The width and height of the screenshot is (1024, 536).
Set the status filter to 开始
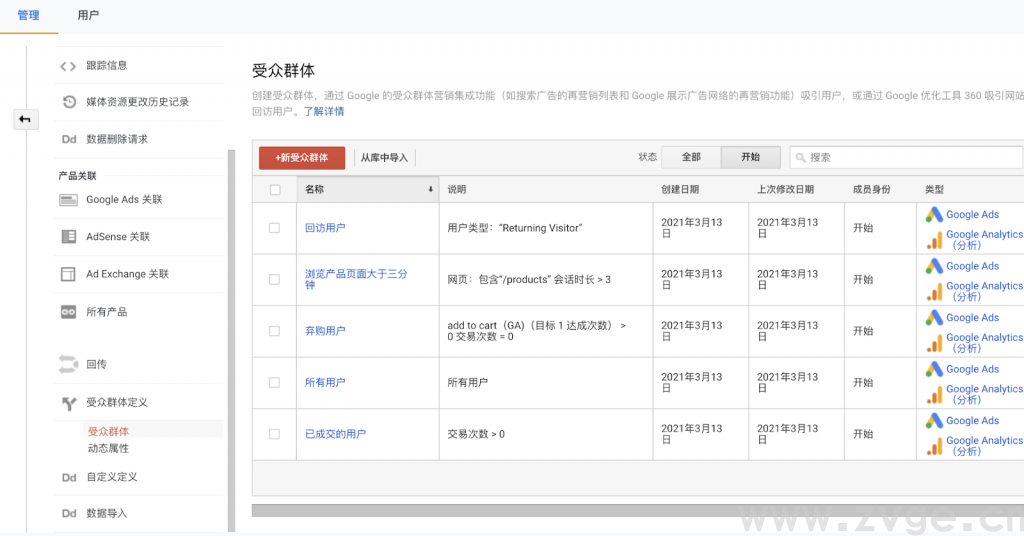[x=750, y=157]
